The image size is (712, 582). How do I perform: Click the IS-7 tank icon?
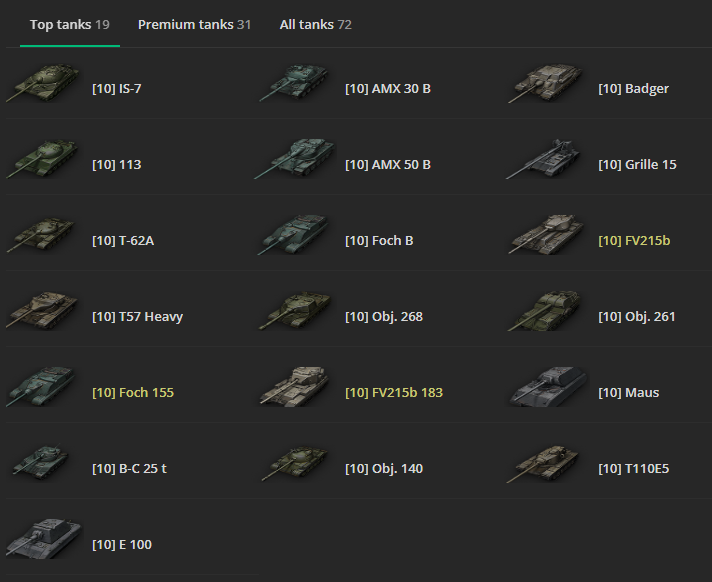42,83
